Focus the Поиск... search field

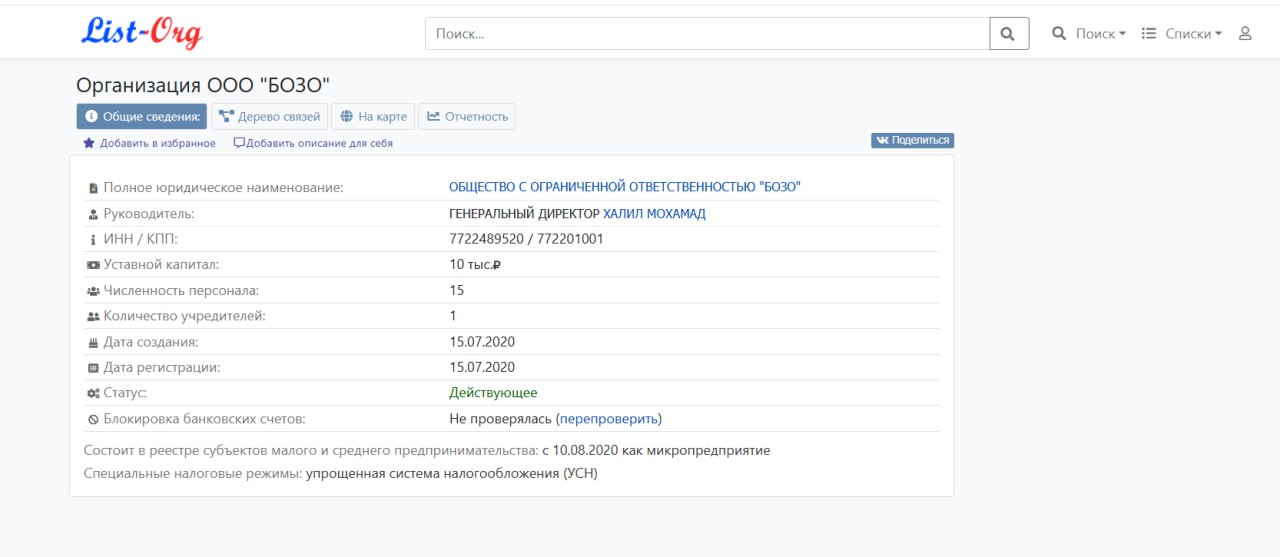pos(707,33)
